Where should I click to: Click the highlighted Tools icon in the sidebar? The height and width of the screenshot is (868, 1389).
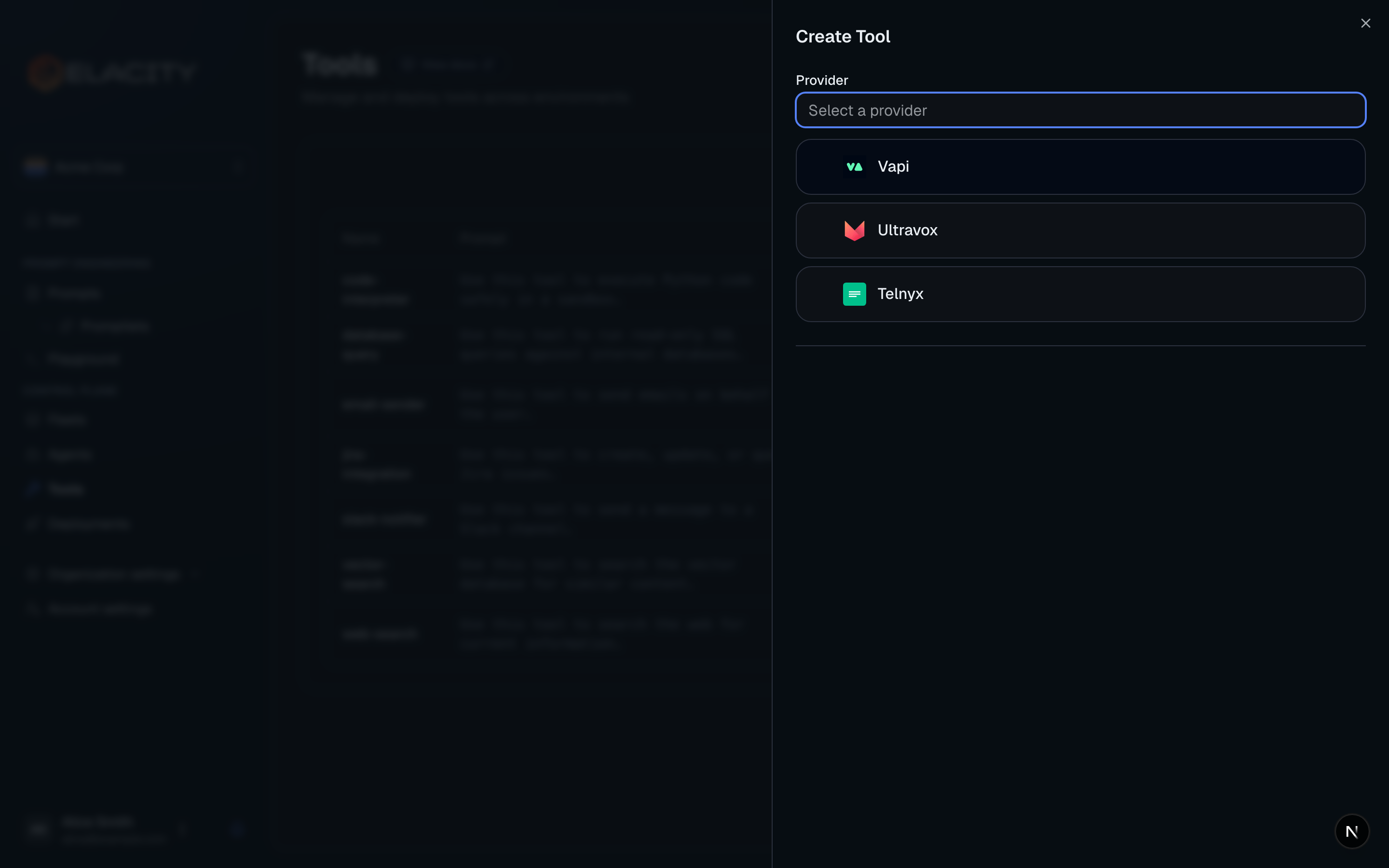click(33, 488)
